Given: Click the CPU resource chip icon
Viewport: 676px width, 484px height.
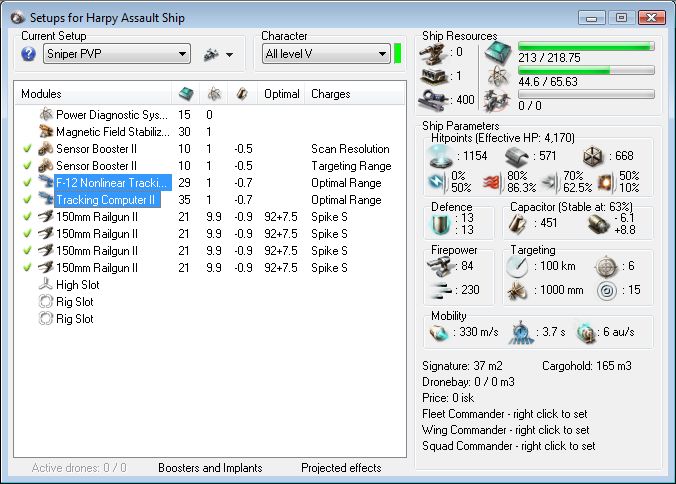Looking at the screenshot, I should pos(498,53).
